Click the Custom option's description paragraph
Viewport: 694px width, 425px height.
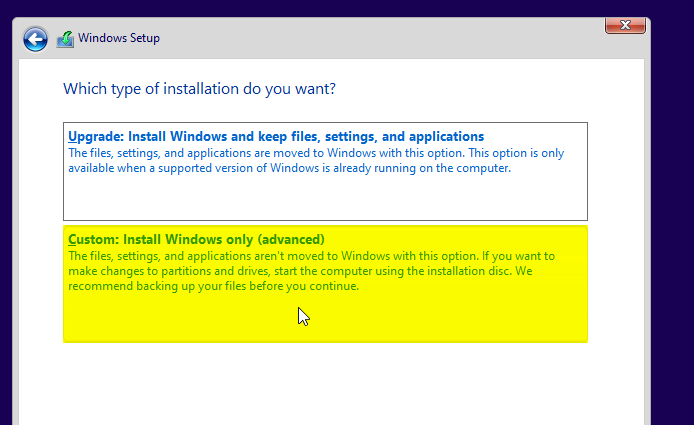tap(312, 271)
